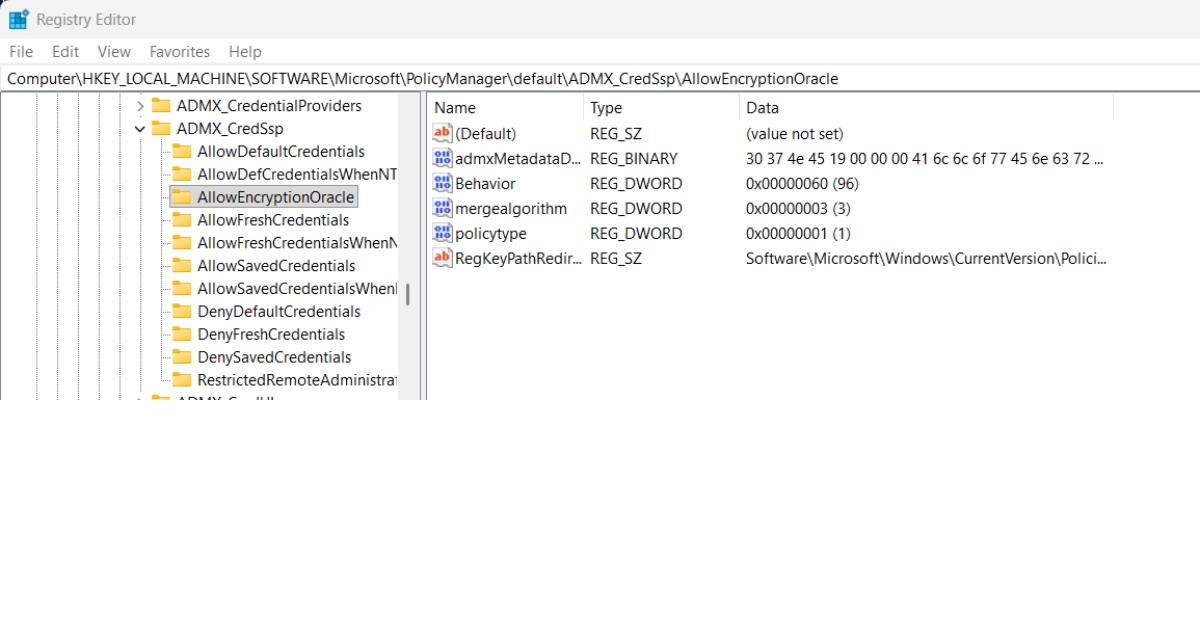Select the DenySavedCredentials key
This screenshot has height=630, width=1200.
point(274,357)
